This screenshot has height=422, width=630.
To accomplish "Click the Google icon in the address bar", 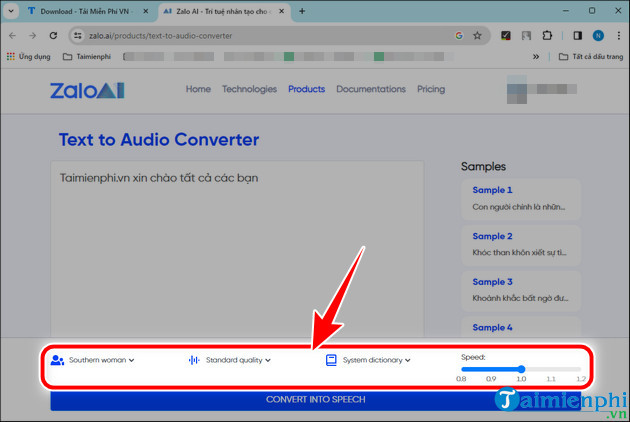I will tap(459, 36).
